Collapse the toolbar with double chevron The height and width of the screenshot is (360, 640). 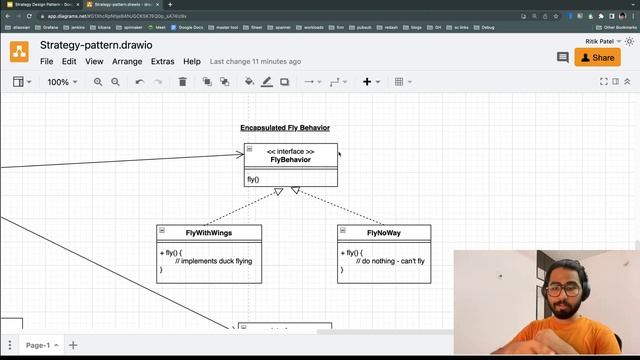pos(627,82)
